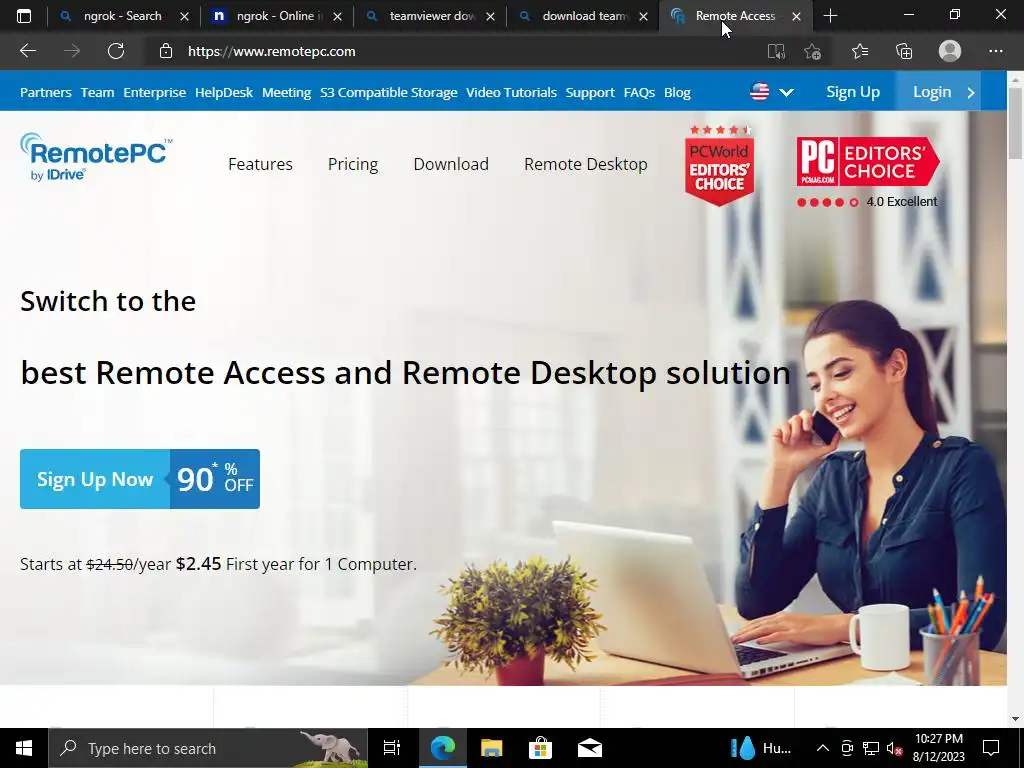Open the FAQs link
This screenshot has height=768, width=1024.
(x=639, y=92)
